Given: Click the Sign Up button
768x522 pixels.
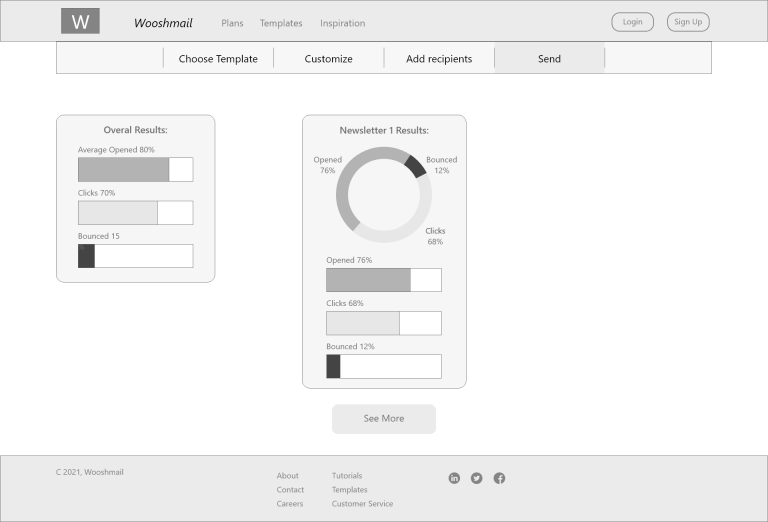Looking at the screenshot, I should pos(688,22).
